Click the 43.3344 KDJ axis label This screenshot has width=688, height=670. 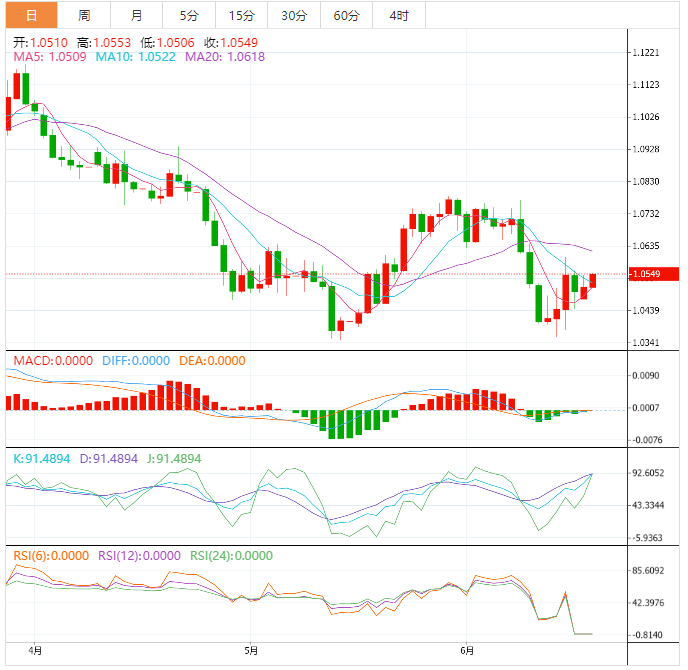pos(648,505)
